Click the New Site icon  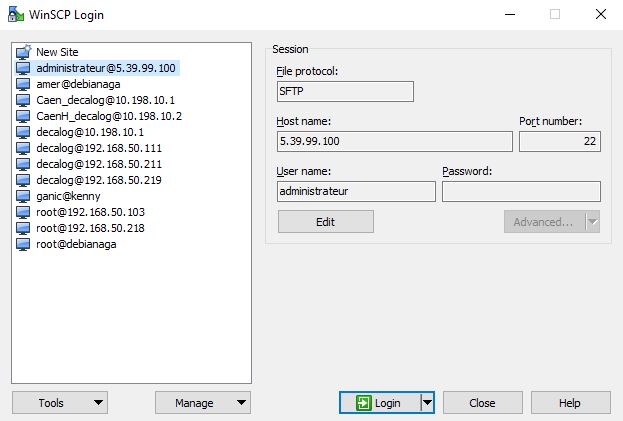pyautogui.click(x=24, y=52)
